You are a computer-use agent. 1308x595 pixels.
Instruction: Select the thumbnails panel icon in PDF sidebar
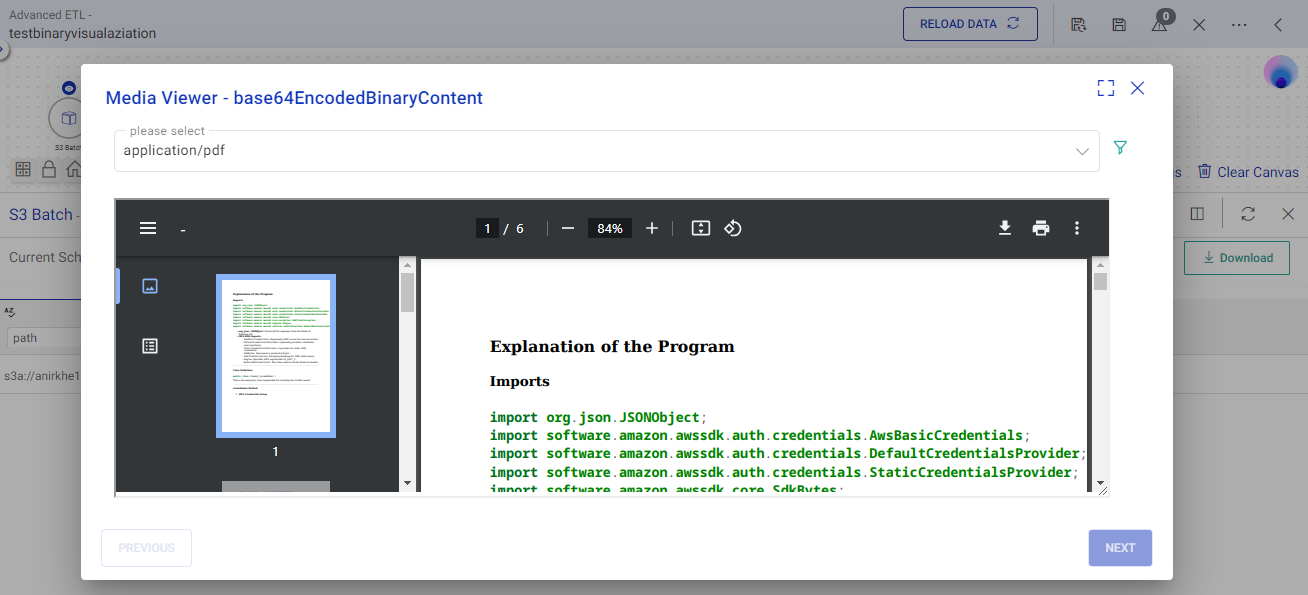(x=148, y=285)
